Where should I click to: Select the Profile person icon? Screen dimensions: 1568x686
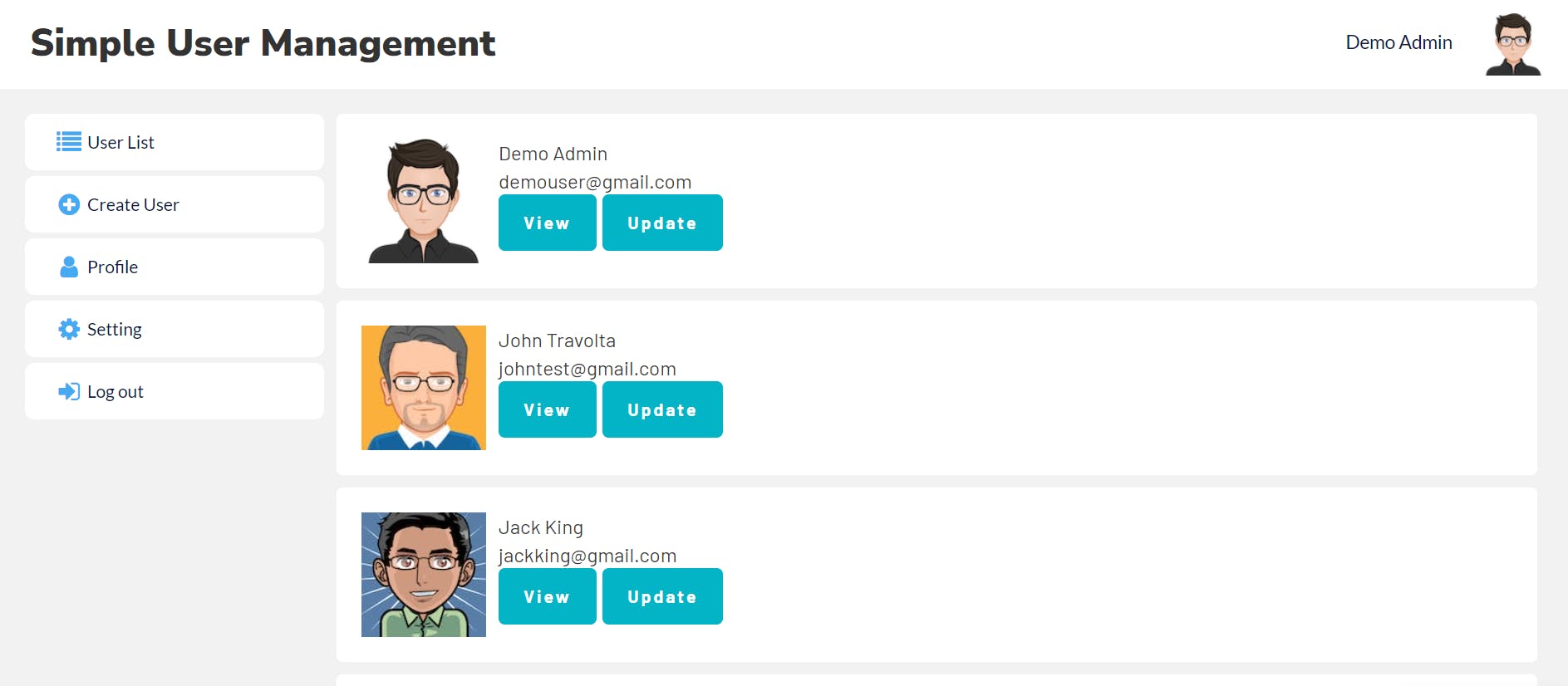tap(69, 267)
